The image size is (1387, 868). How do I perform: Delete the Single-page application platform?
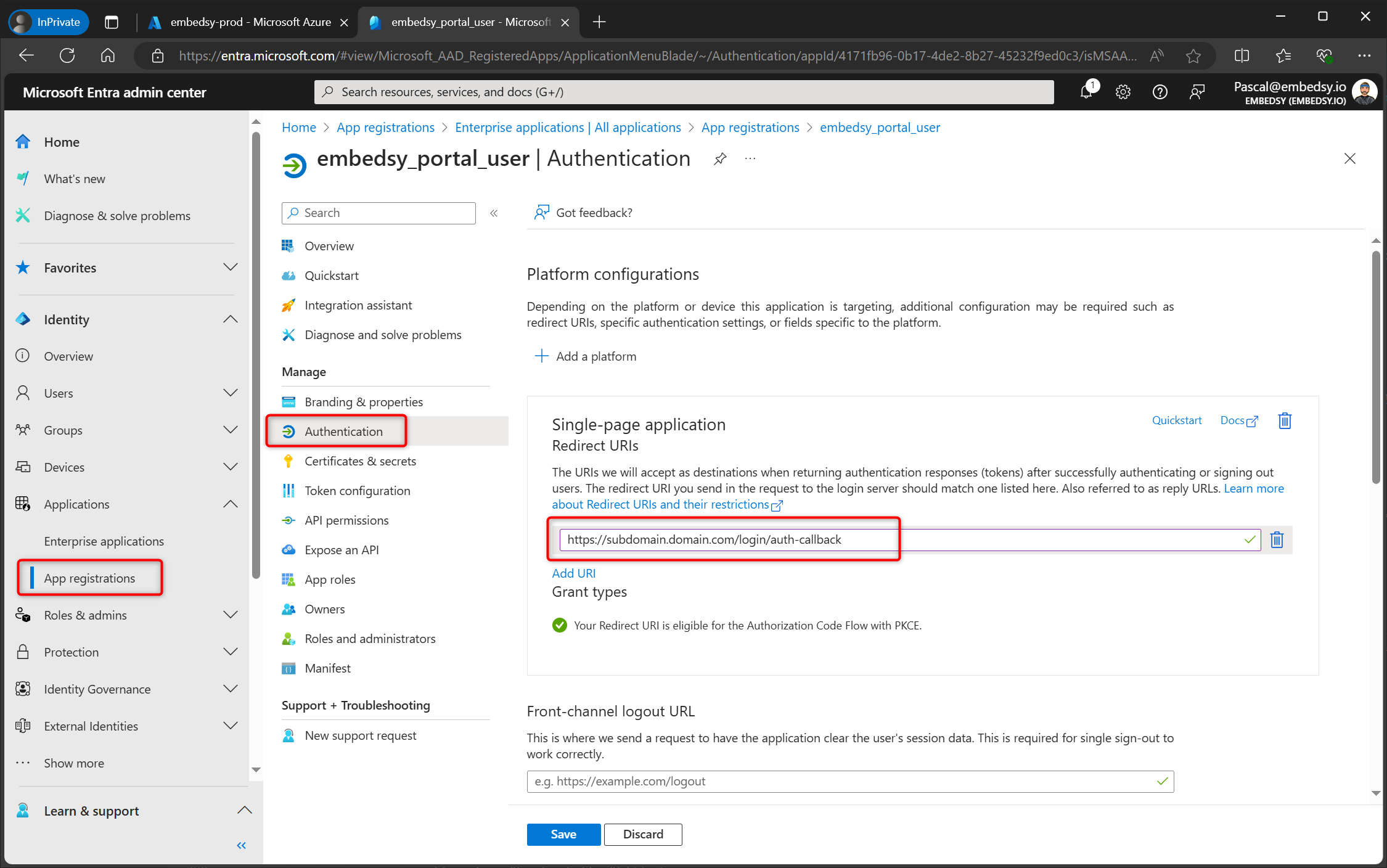(x=1285, y=420)
